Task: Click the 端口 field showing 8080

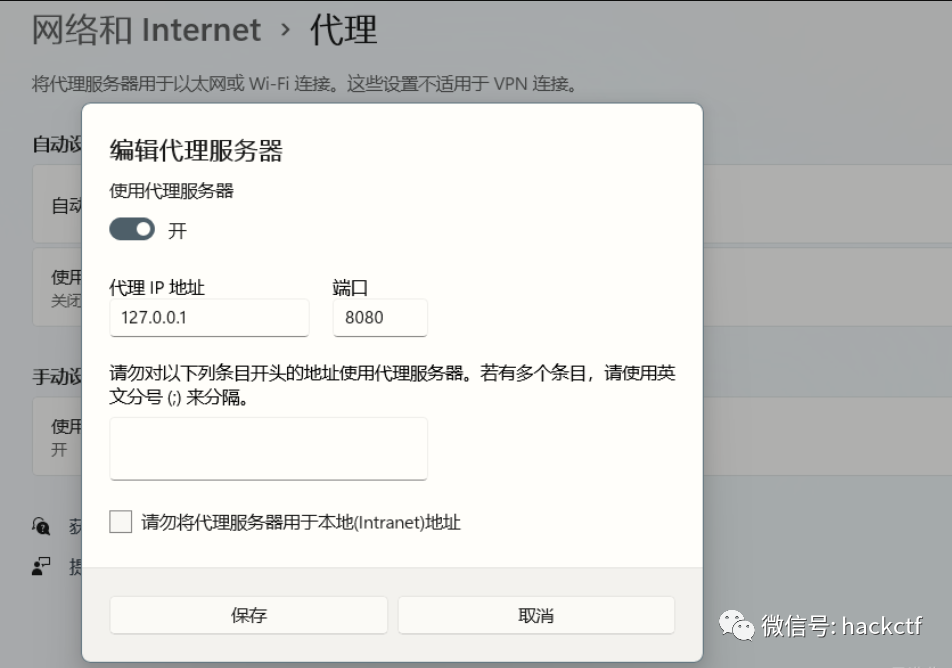Action: [x=380, y=318]
